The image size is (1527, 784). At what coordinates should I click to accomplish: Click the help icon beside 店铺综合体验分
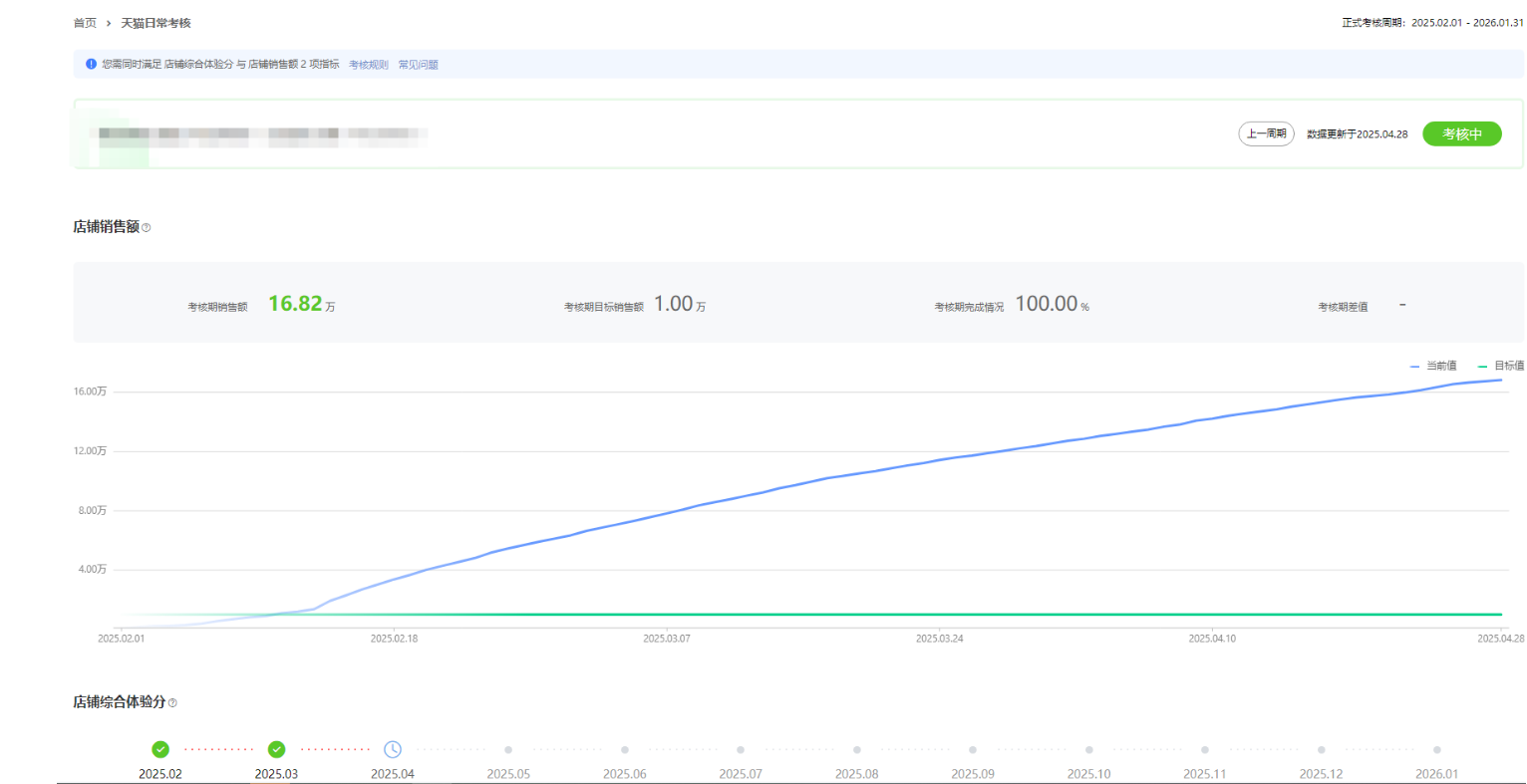pos(172,703)
